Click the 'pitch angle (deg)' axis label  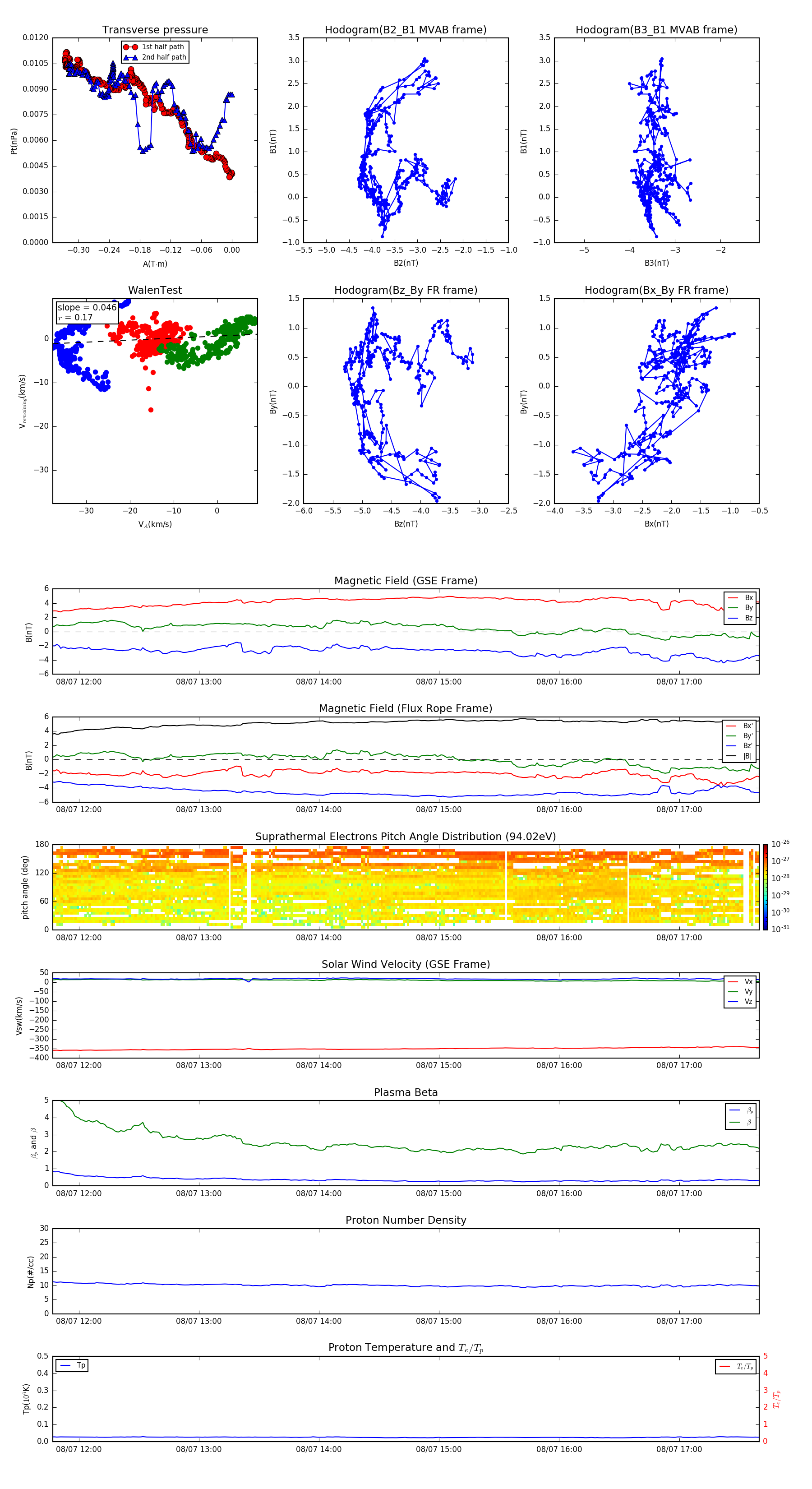(x=25, y=887)
